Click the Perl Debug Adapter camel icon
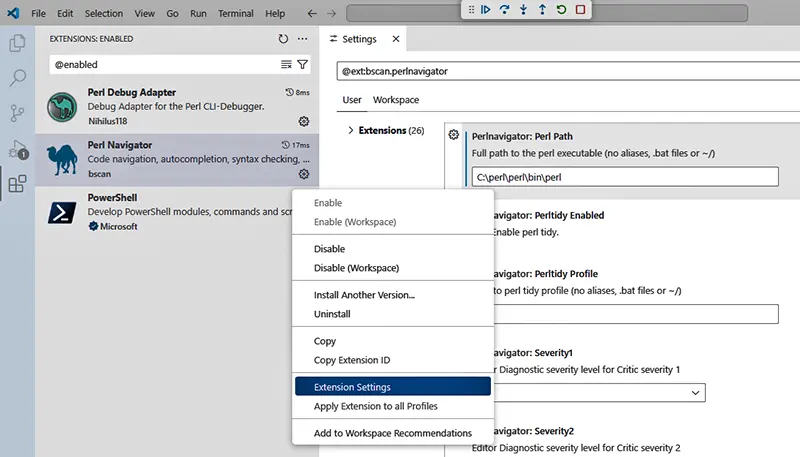This screenshot has height=457, width=800. coord(62,107)
